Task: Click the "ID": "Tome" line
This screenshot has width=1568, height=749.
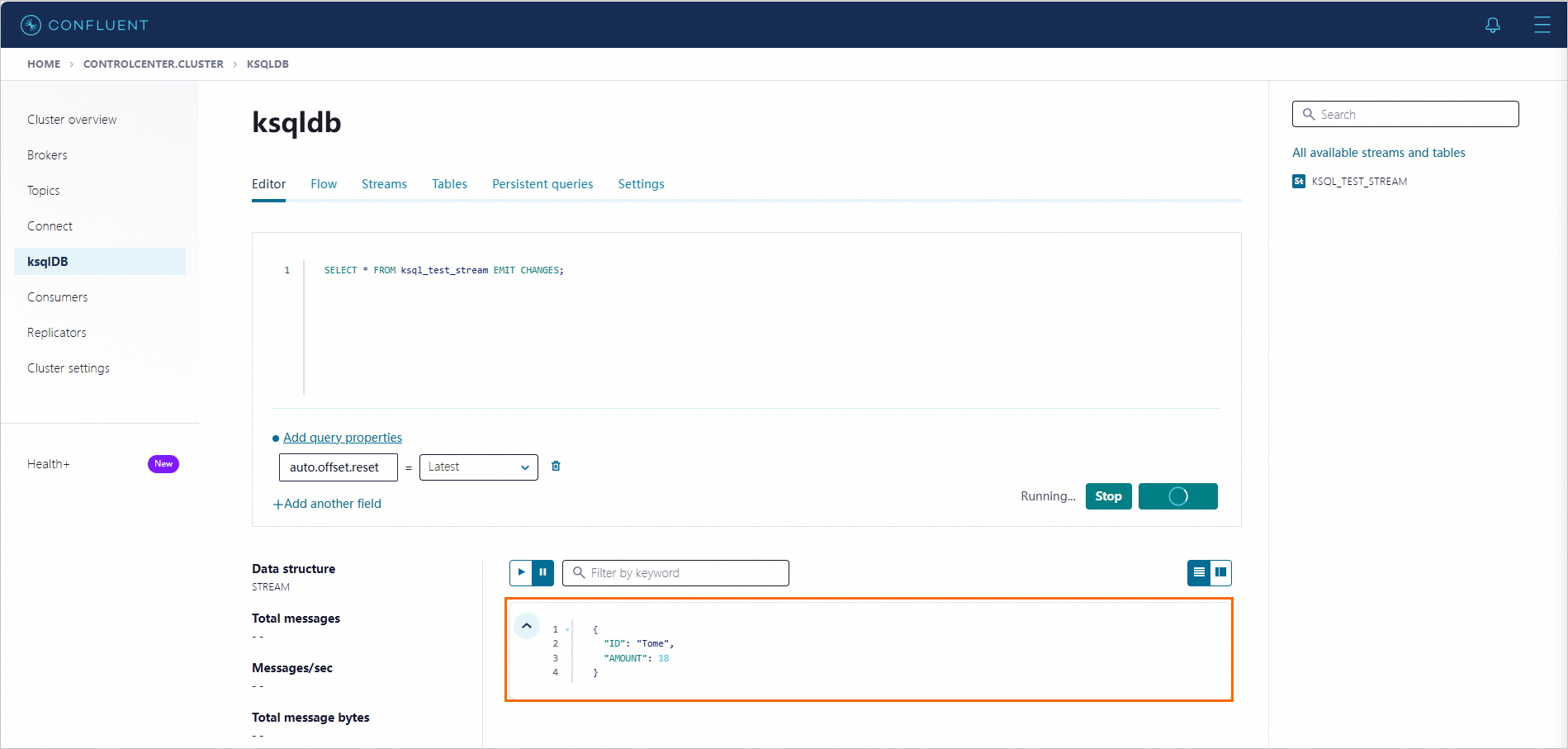Action: click(638, 643)
